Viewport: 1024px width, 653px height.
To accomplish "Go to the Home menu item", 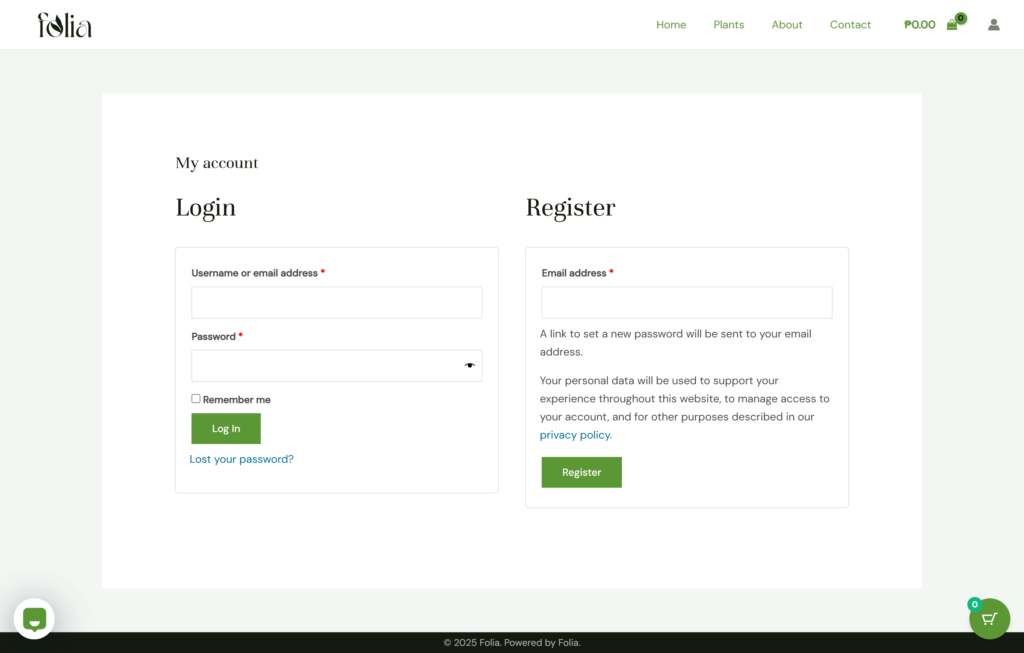I will click(671, 25).
